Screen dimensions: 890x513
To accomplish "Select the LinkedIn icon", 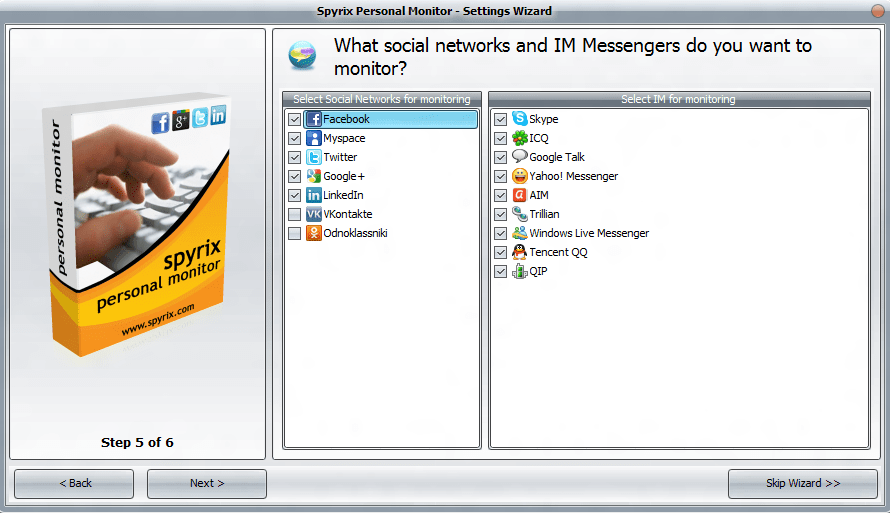I will pos(314,195).
